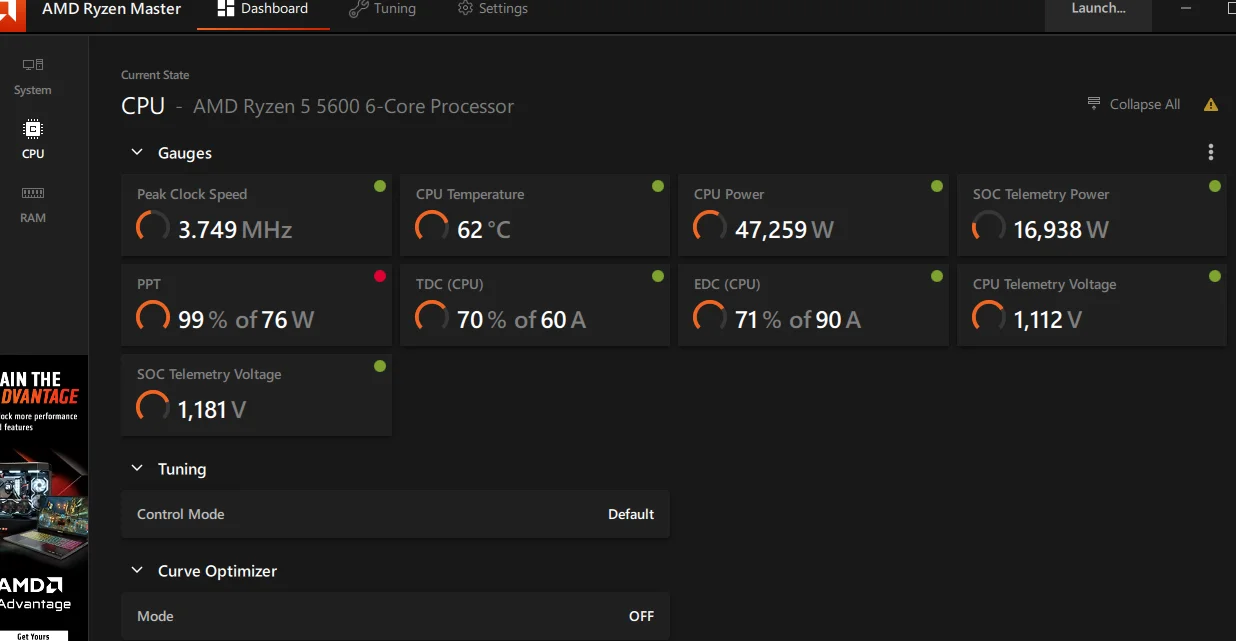
Task: Click the Peak Clock Speed gauge dial
Action: [x=153, y=227]
